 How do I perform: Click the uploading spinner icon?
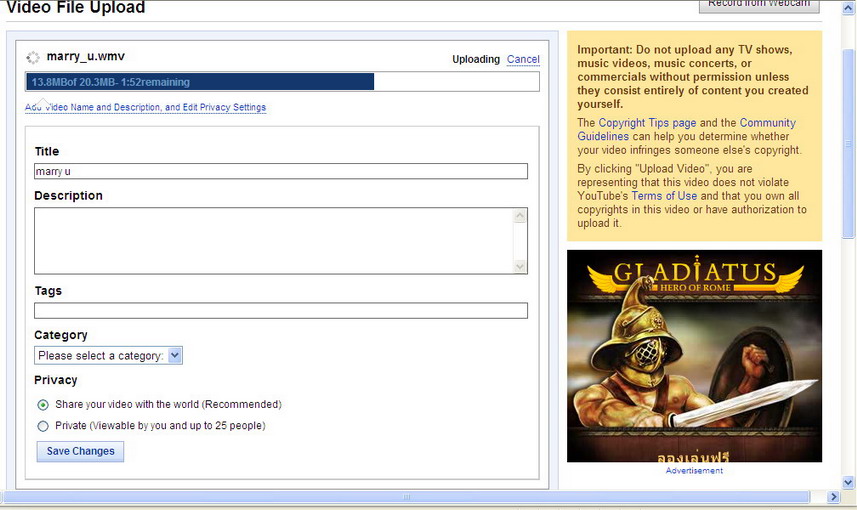pos(33,57)
